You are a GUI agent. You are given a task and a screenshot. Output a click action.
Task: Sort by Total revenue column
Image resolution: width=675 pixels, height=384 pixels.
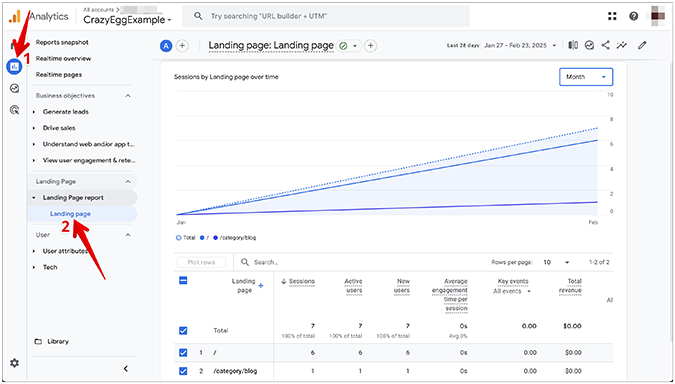point(570,286)
